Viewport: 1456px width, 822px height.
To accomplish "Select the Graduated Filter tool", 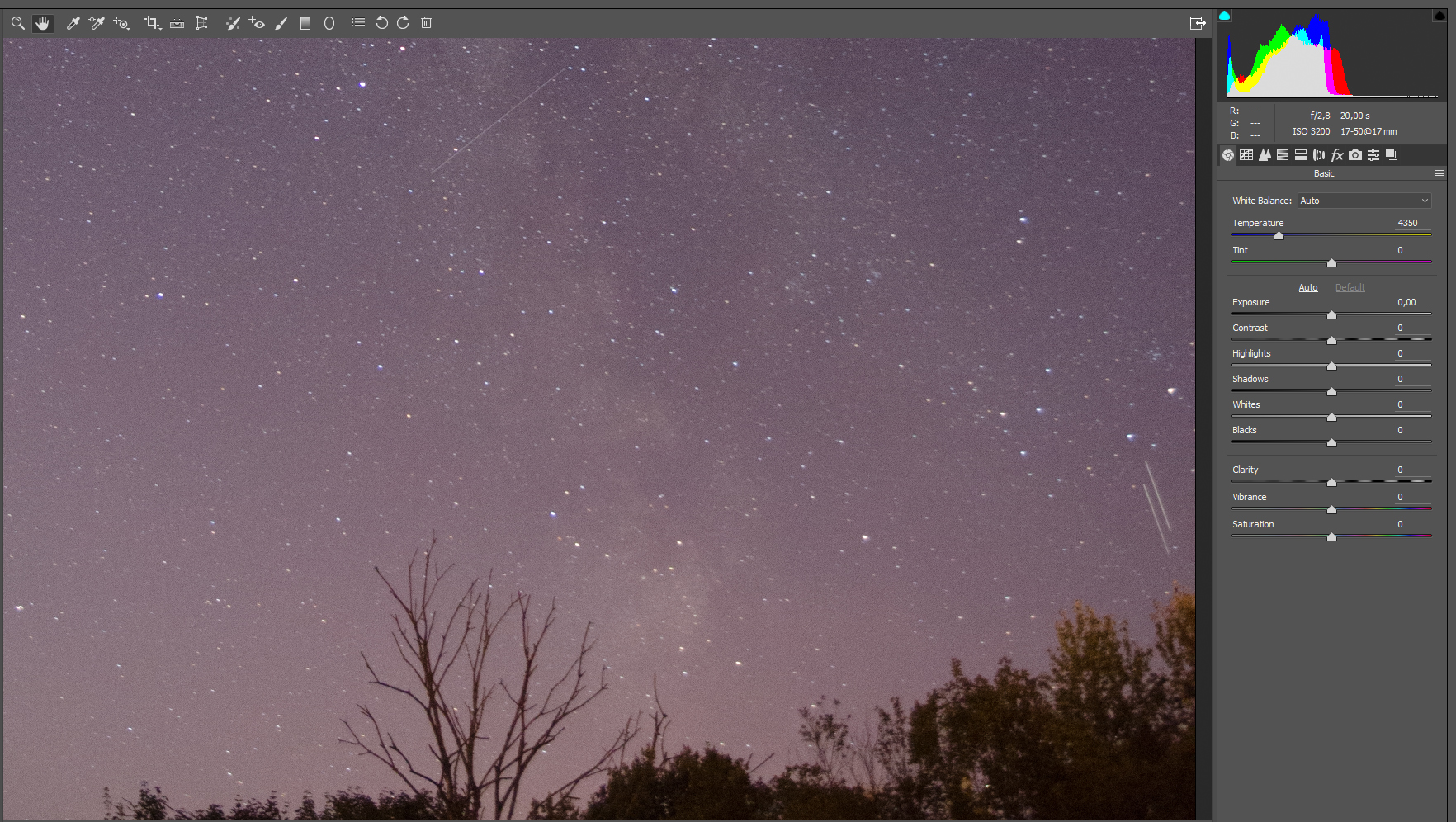I will (x=305, y=23).
